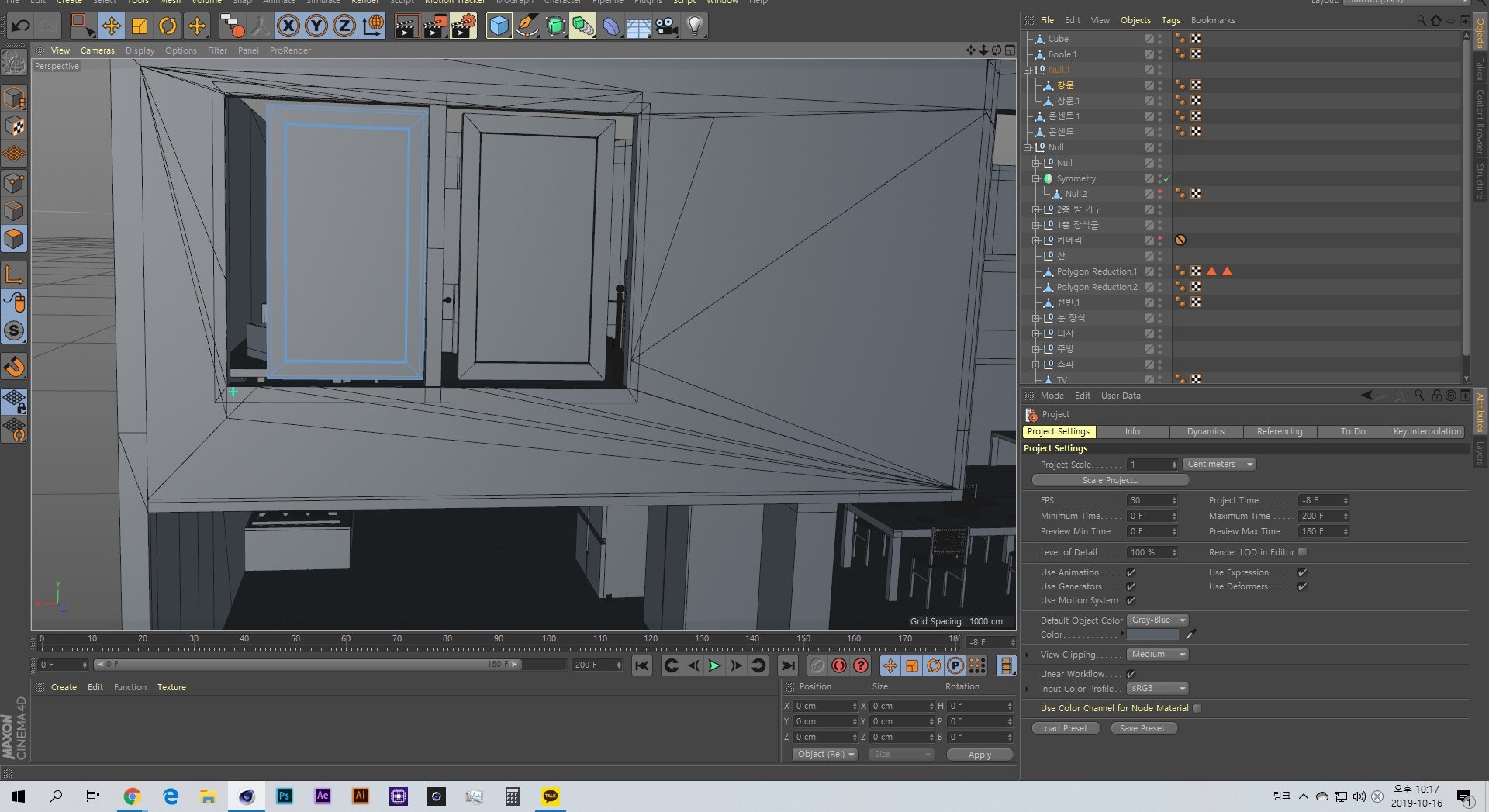
Task: Switch to the Info tab
Action: (x=1132, y=432)
